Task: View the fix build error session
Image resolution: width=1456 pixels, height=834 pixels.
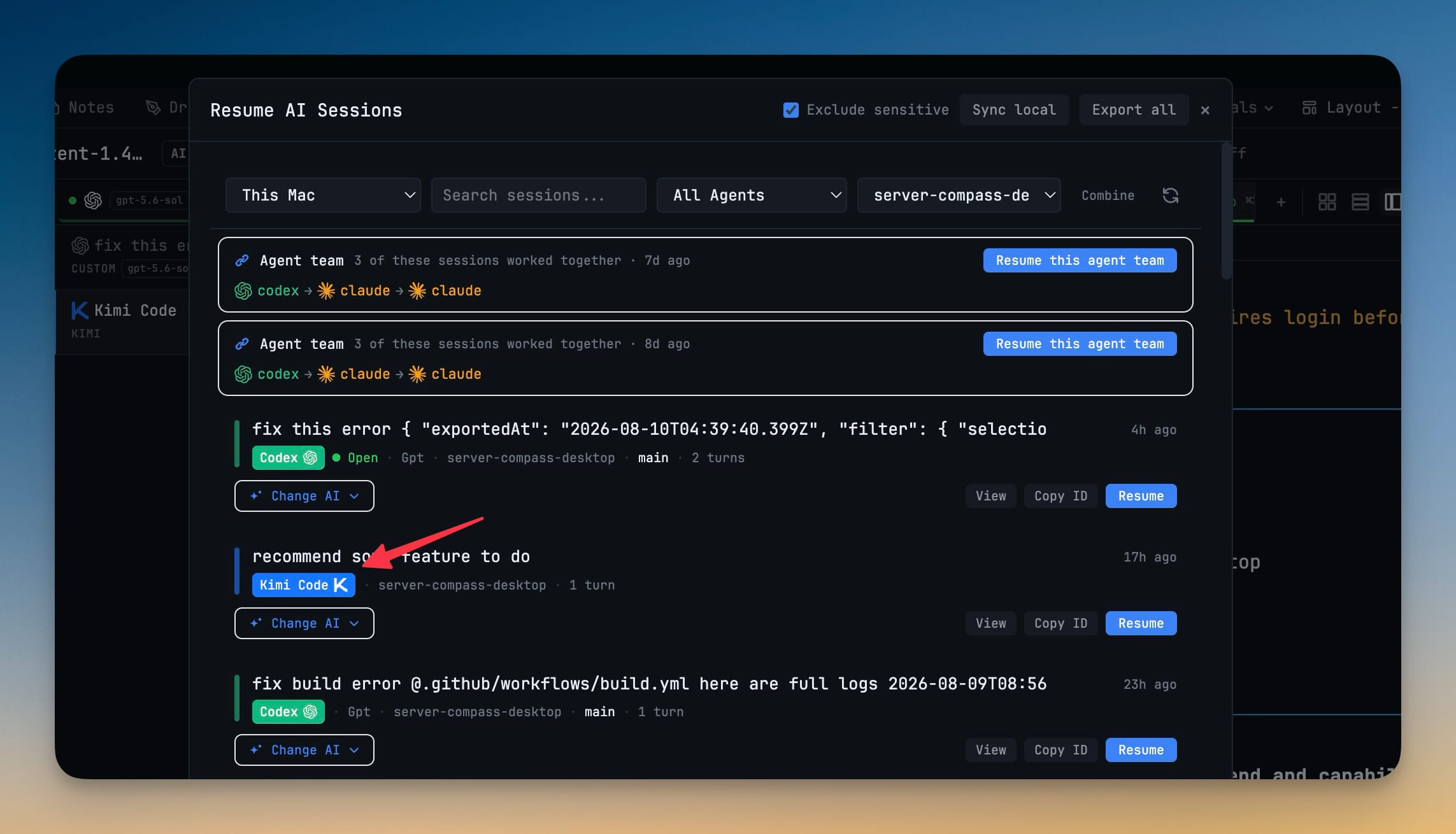Action: 990,750
